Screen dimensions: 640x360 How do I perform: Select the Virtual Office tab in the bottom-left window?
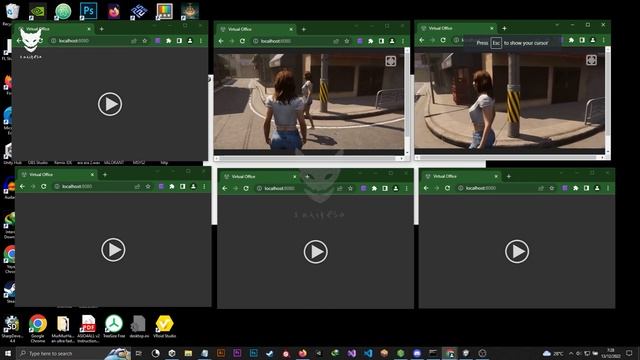coord(57,175)
